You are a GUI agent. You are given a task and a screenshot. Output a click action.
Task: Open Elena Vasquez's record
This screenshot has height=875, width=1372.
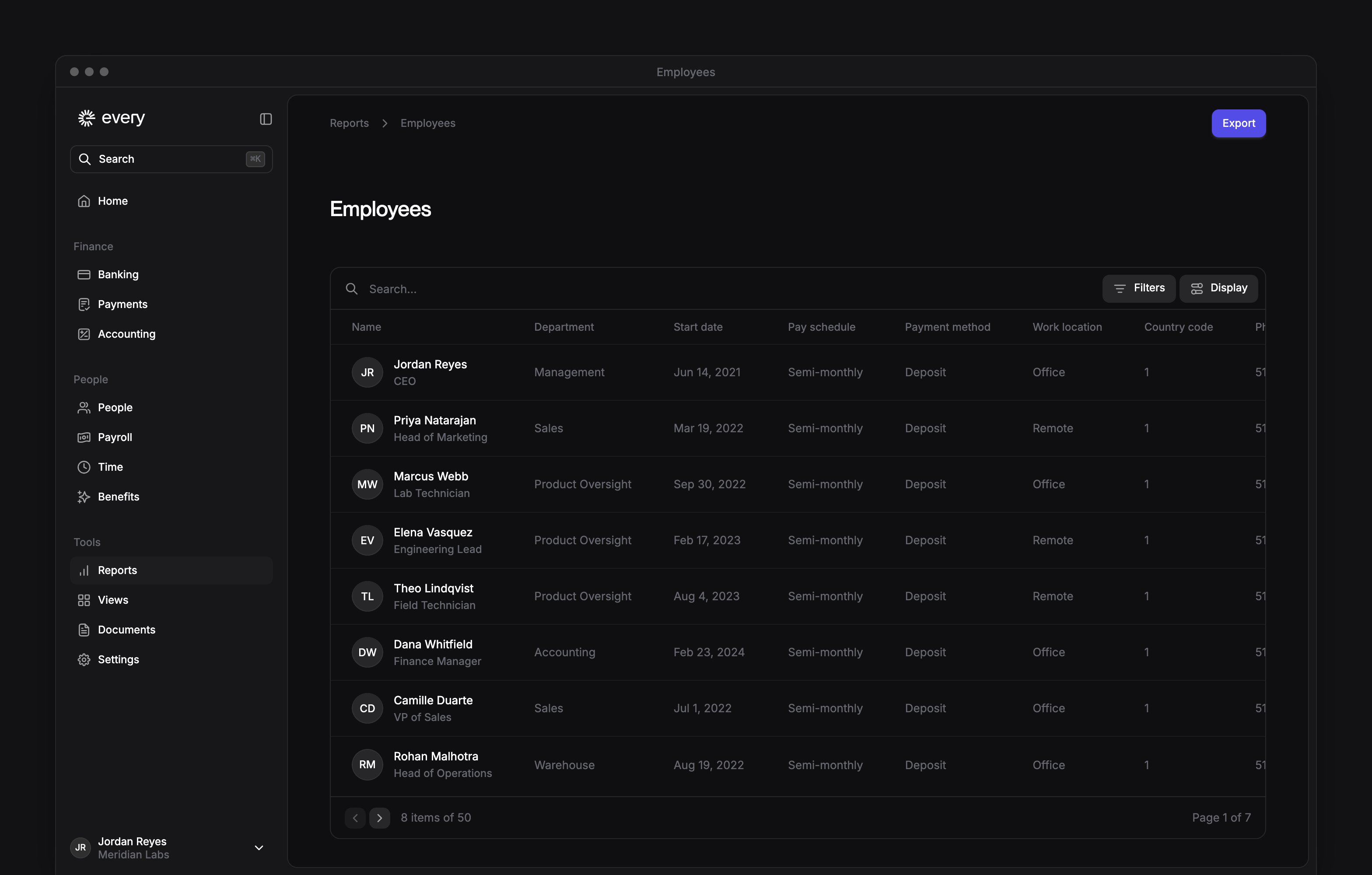tap(798, 540)
